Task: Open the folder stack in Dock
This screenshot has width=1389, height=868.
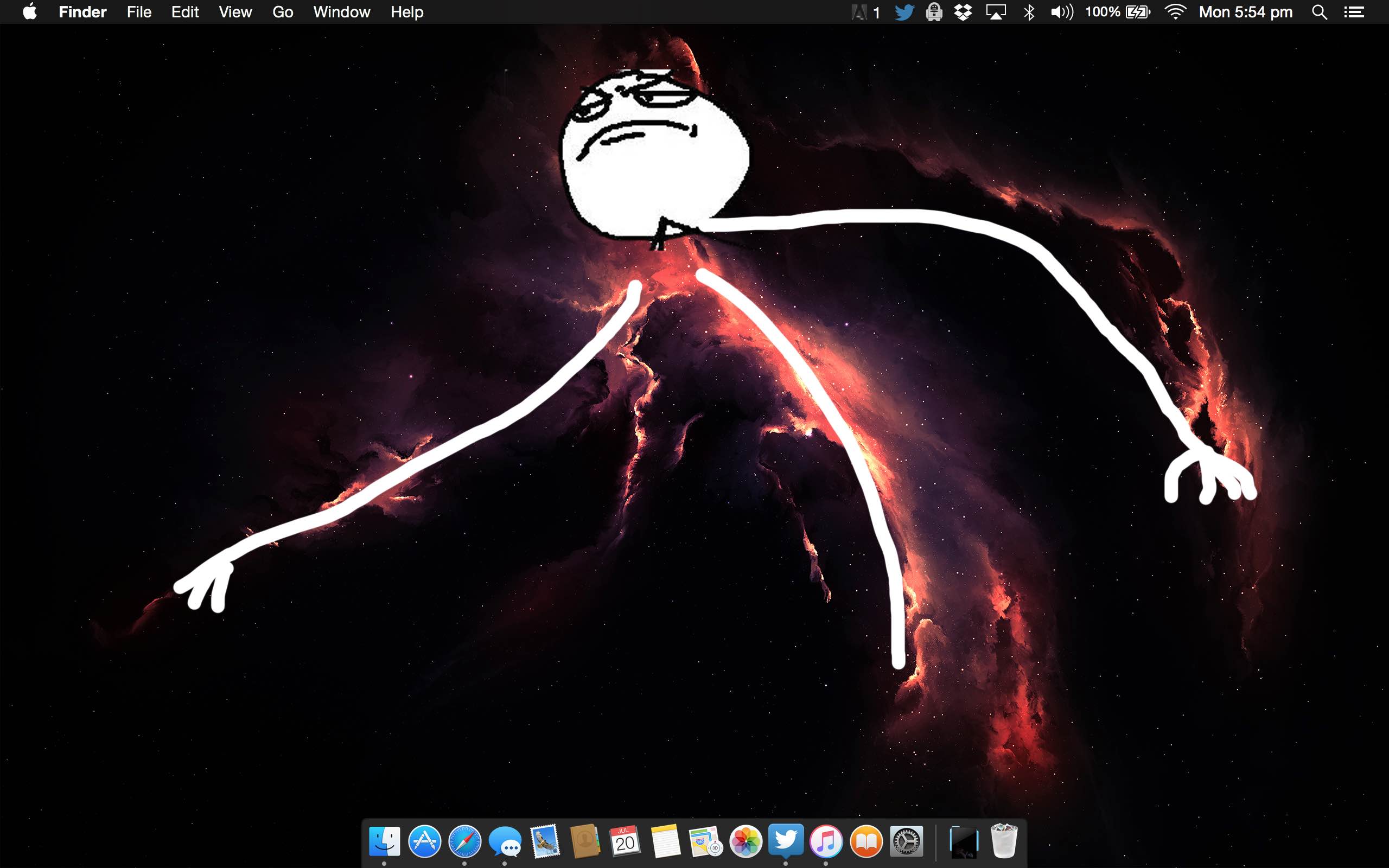Action: coord(964,841)
